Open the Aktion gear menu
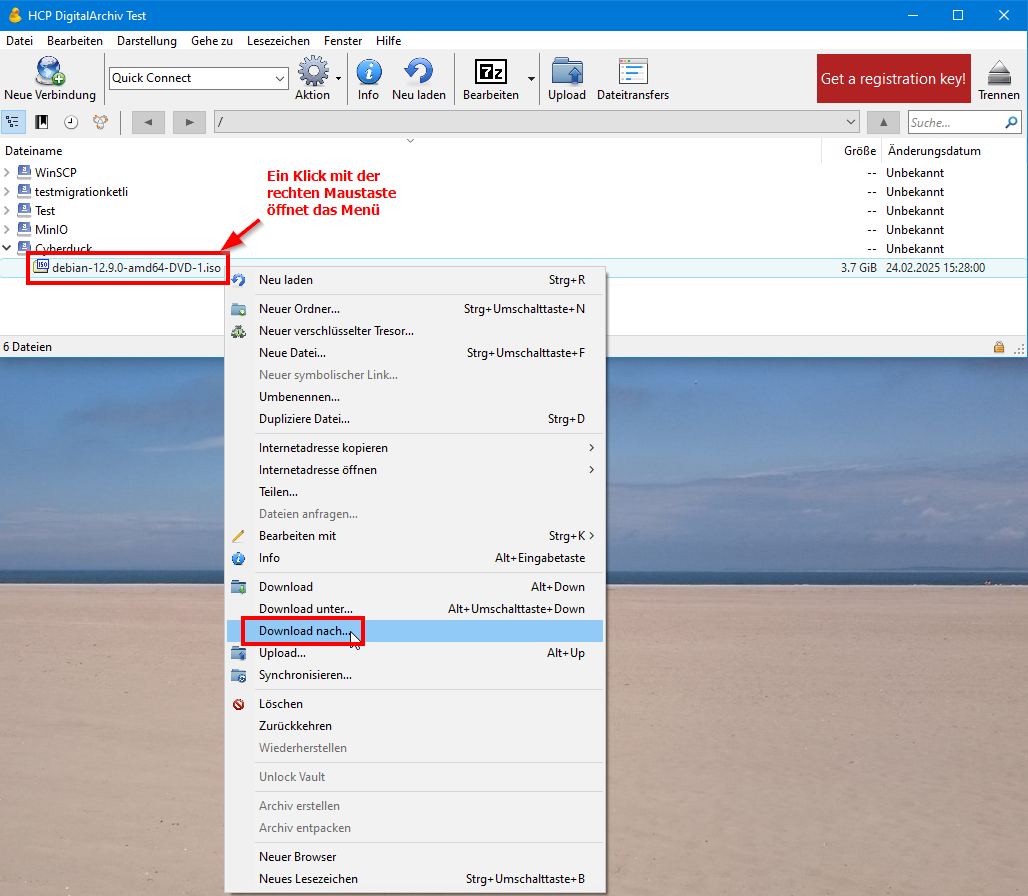The height and width of the screenshot is (896, 1028). coord(313,72)
